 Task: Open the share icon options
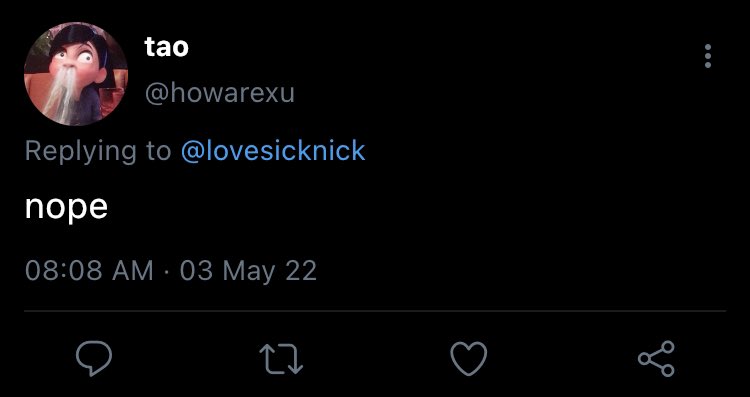tap(656, 359)
